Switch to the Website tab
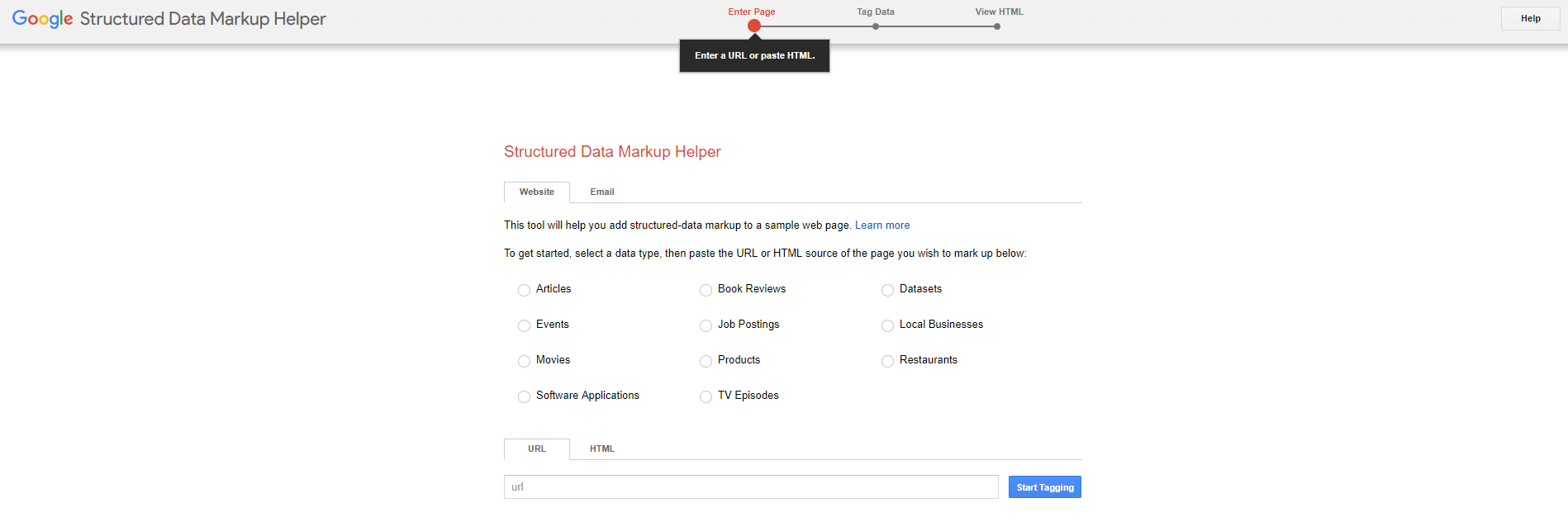This screenshot has width=1568, height=522. pos(537,192)
